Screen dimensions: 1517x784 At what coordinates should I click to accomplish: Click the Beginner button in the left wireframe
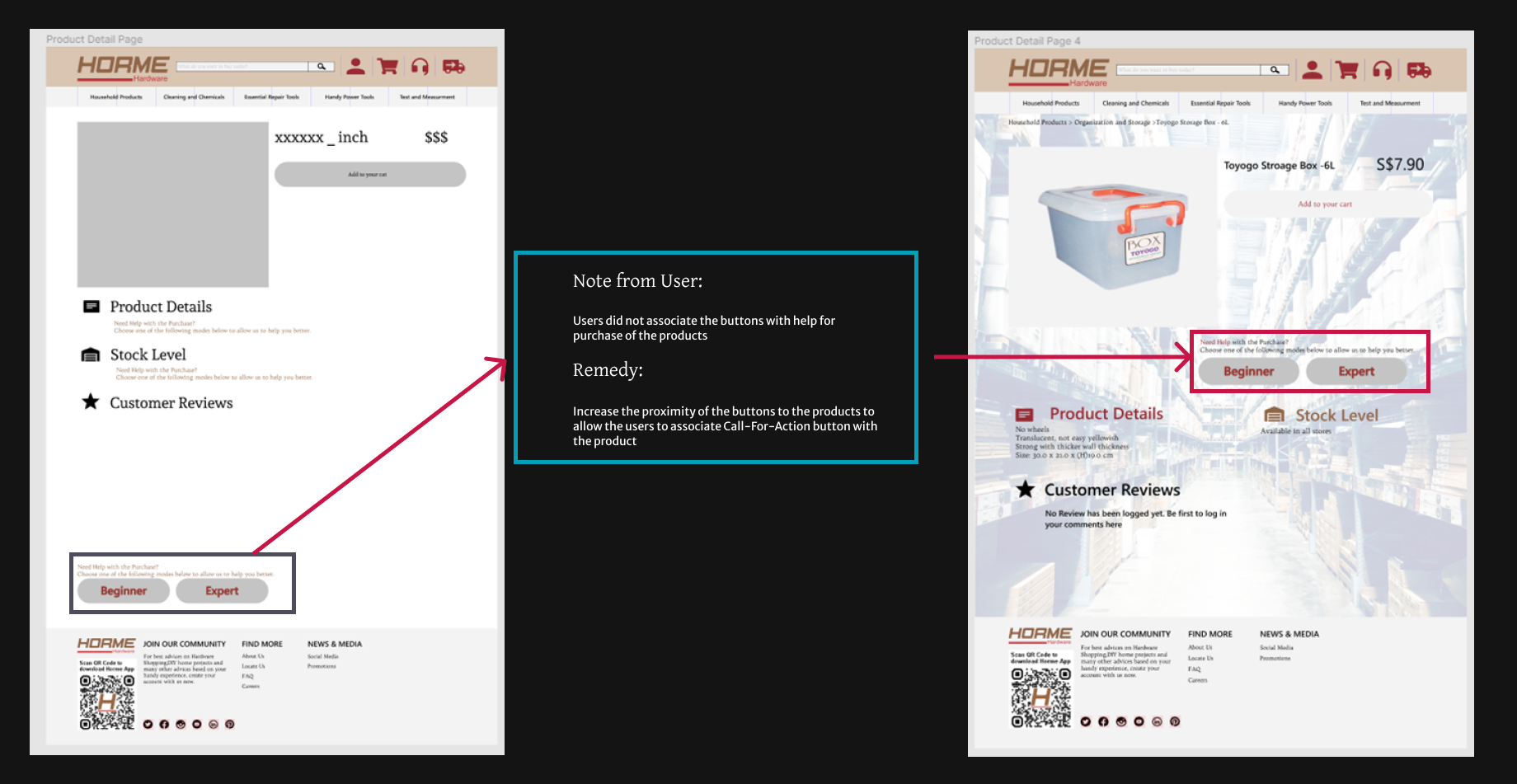pyautogui.click(x=124, y=590)
